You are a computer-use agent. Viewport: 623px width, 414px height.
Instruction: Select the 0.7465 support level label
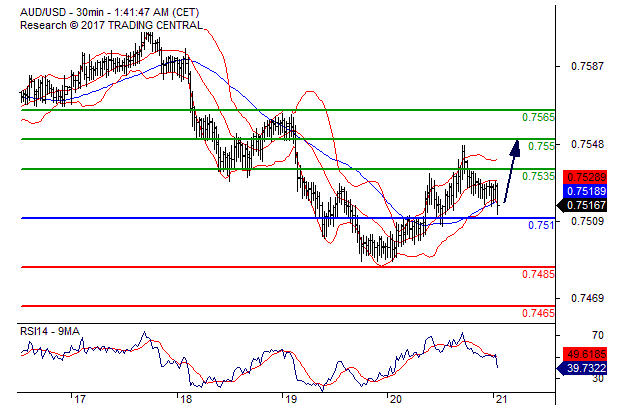[x=538, y=313]
